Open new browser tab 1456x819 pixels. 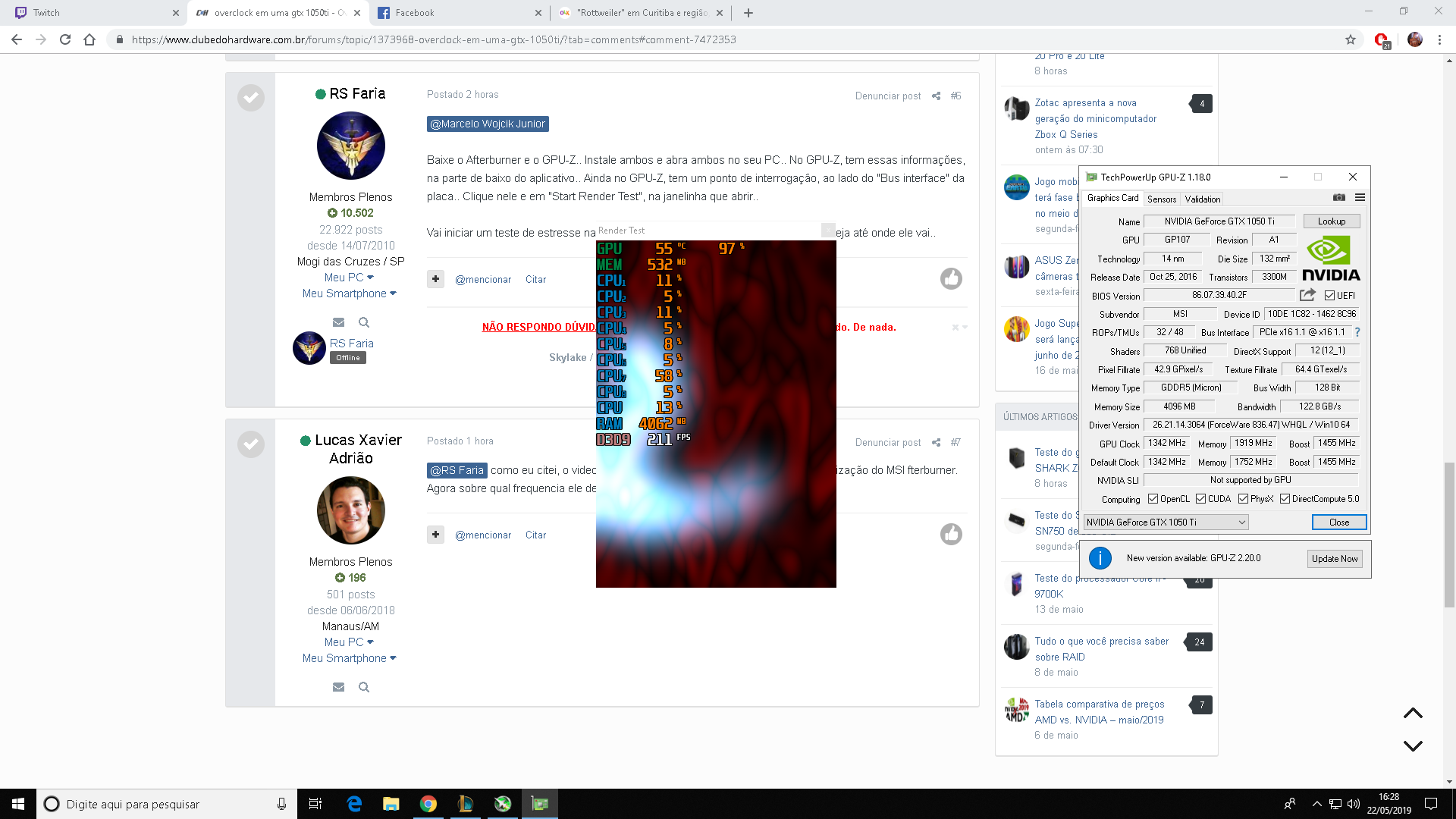(748, 13)
